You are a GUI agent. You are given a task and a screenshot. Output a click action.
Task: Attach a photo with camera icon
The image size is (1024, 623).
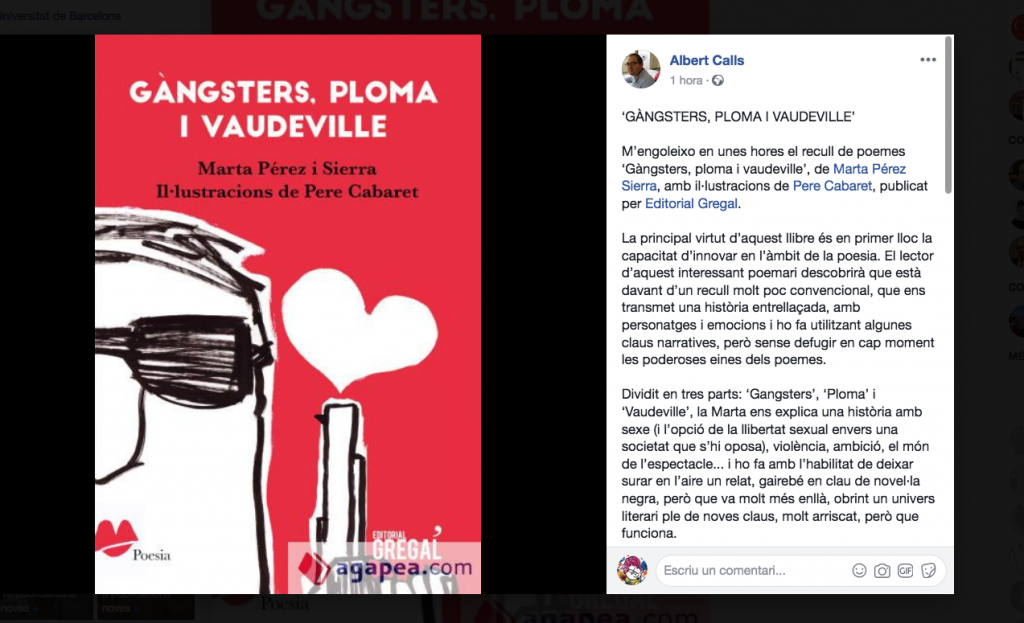882,571
